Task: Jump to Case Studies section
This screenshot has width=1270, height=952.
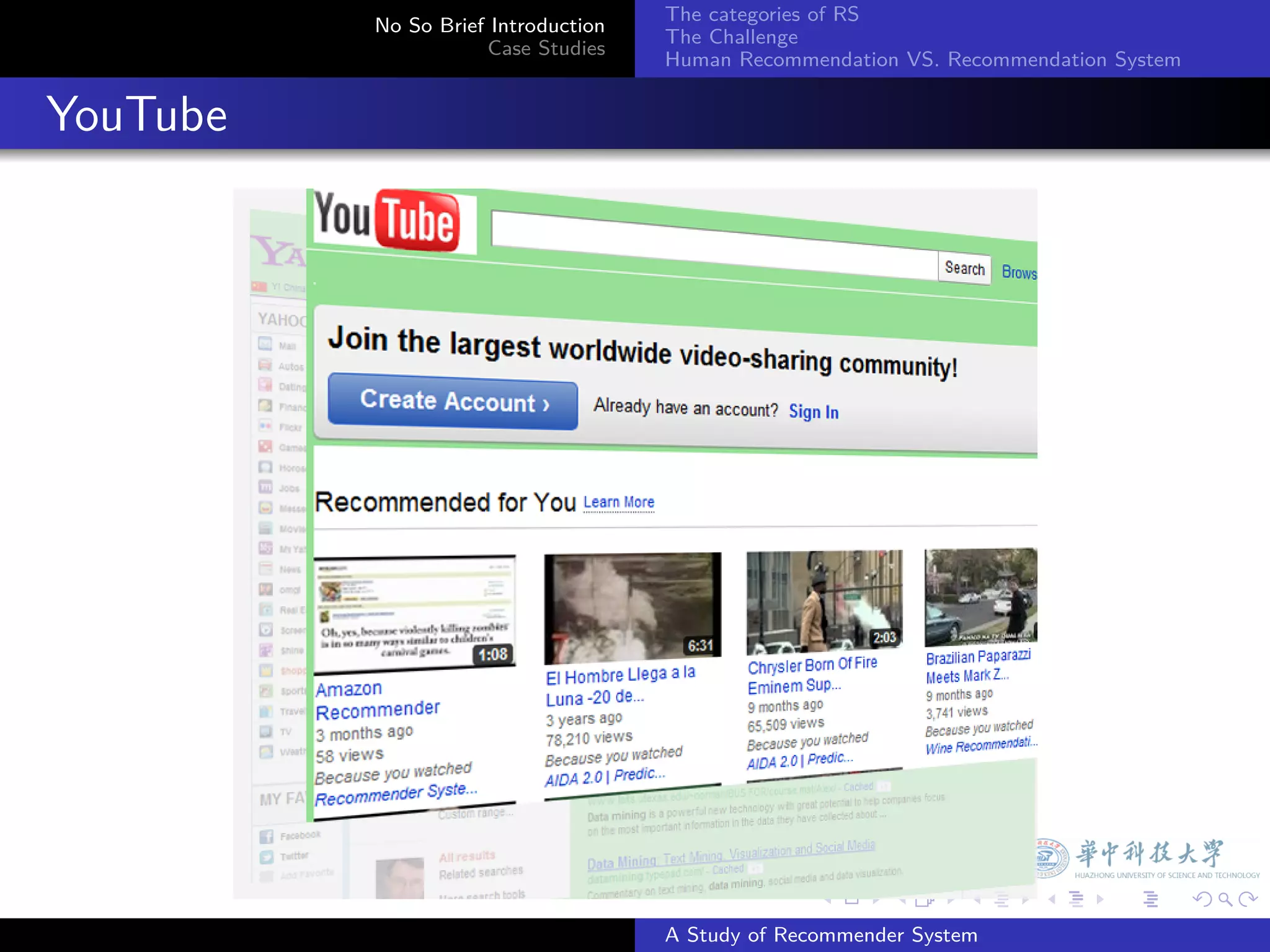Action: pyautogui.click(x=546, y=48)
